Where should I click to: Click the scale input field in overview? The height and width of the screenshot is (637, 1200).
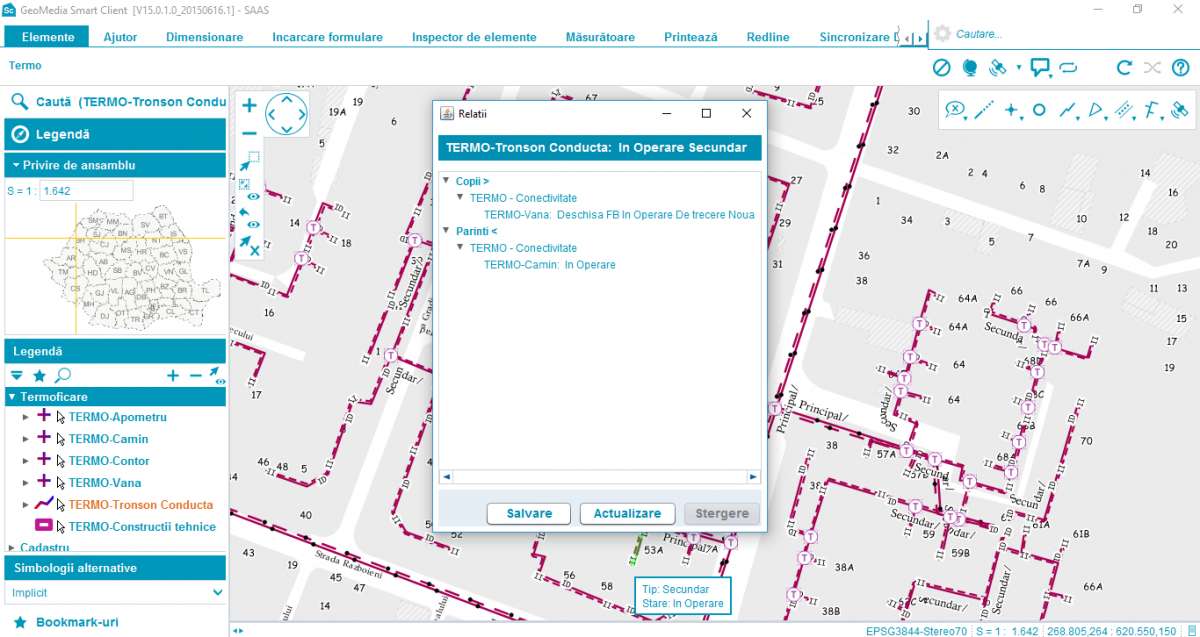point(85,191)
